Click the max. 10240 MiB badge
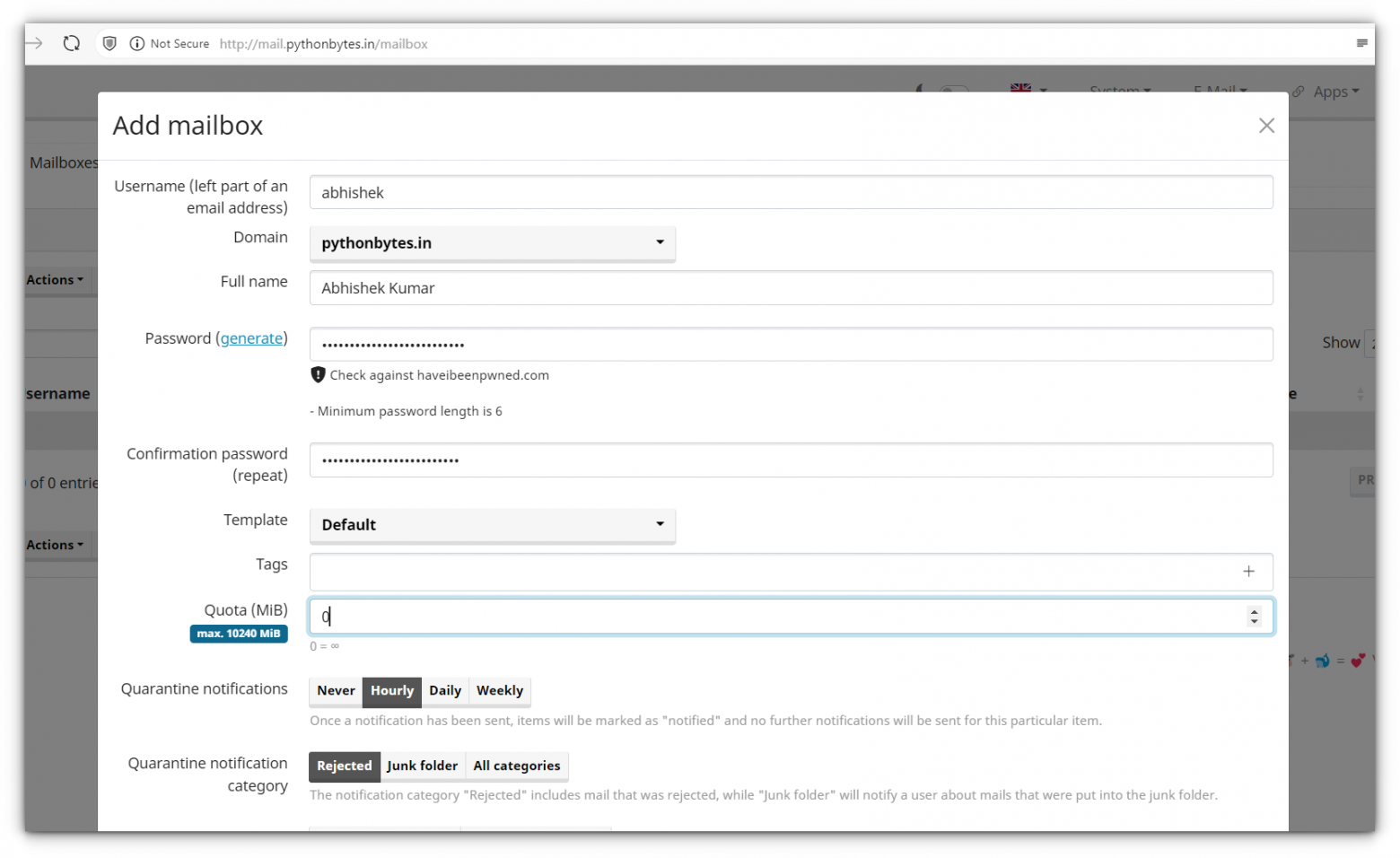Viewport: 1400px width, 858px height. [x=239, y=634]
